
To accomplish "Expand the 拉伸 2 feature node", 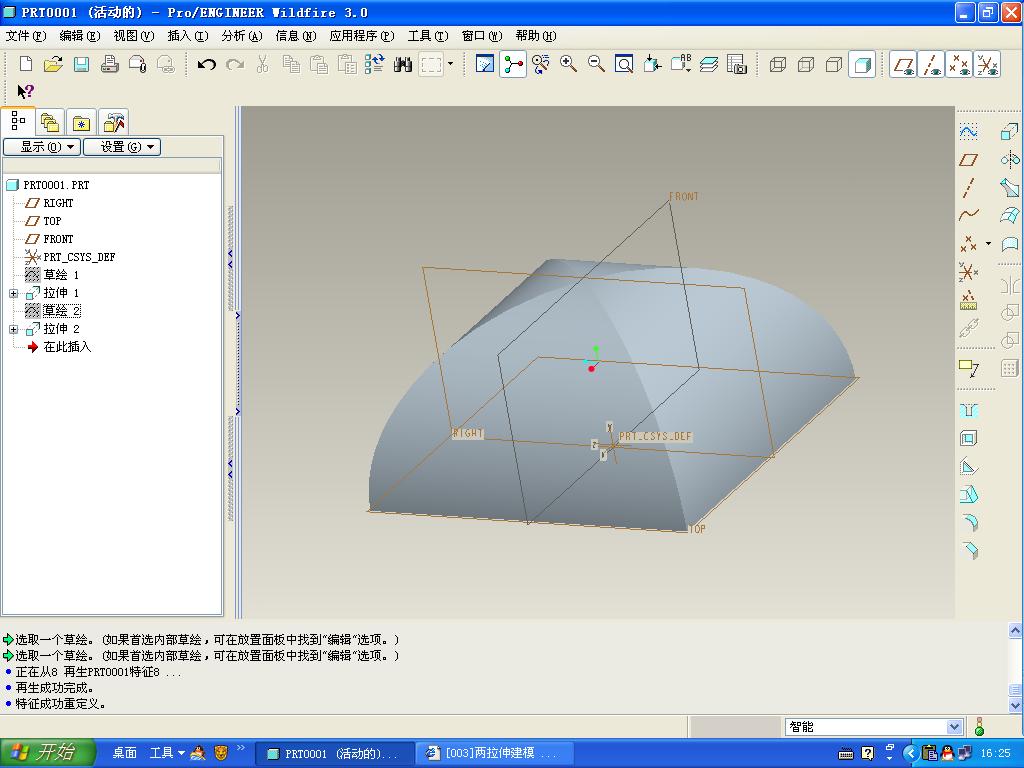I will [13, 329].
